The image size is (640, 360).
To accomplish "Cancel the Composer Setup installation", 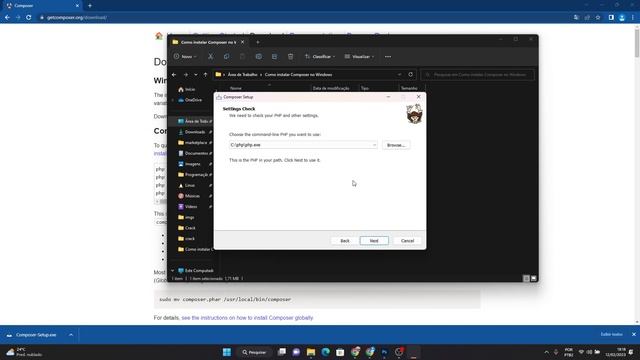I will (x=407, y=241).
